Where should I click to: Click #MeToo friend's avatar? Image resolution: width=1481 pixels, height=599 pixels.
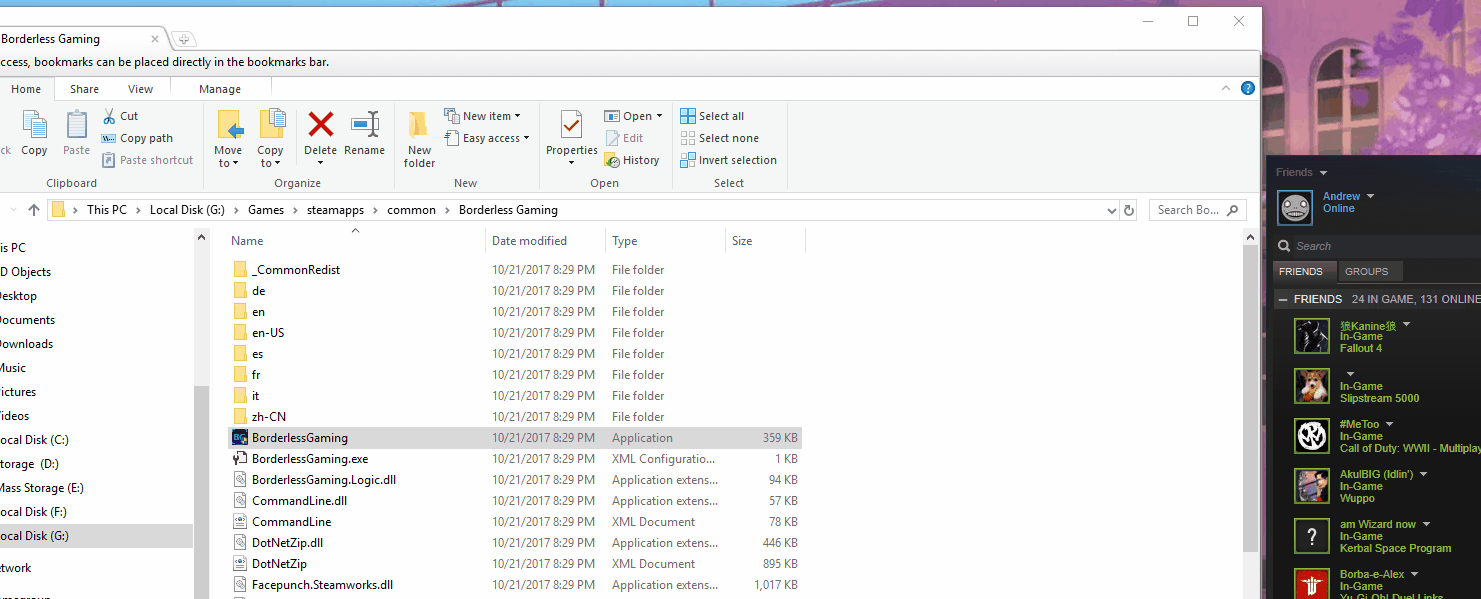pyautogui.click(x=1312, y=436)
